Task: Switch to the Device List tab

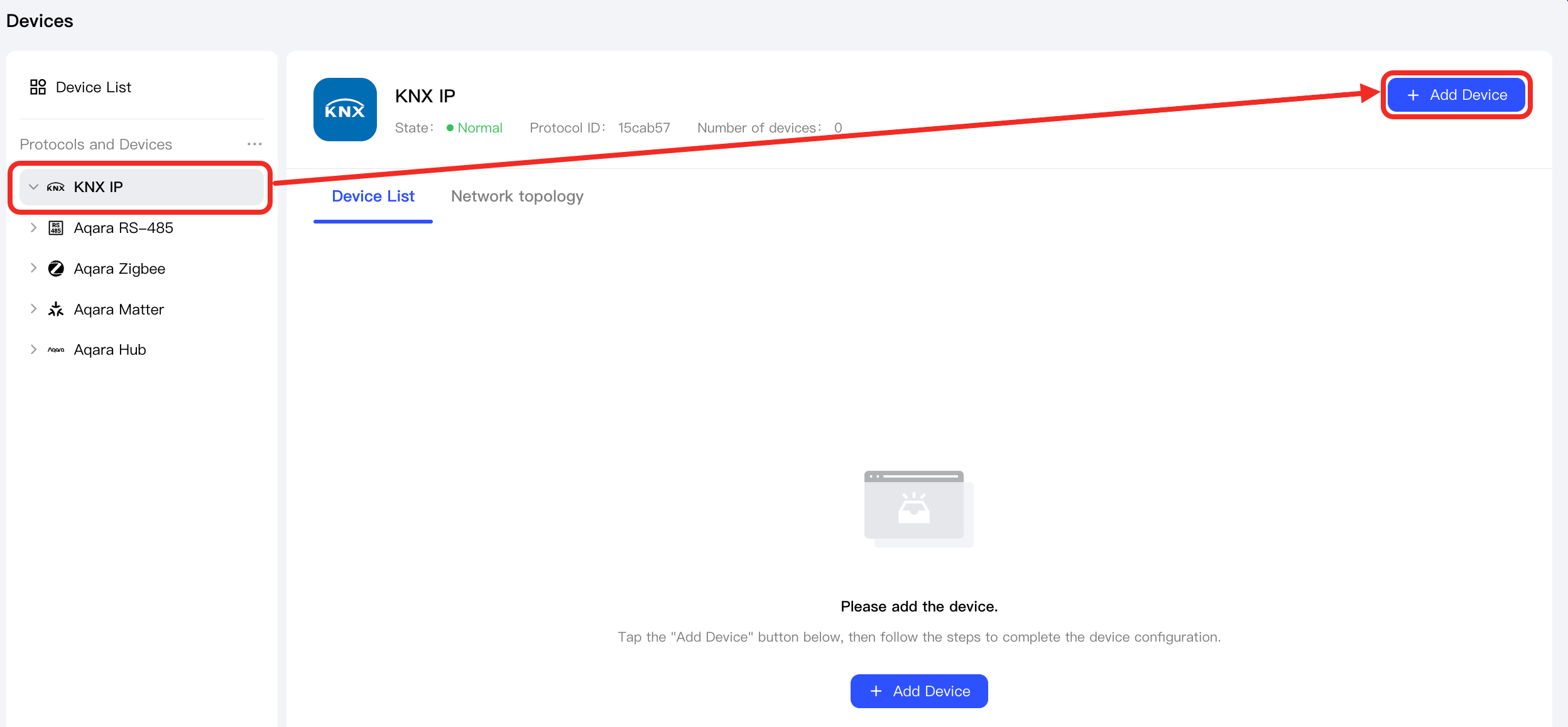Action: coord(373,197)
